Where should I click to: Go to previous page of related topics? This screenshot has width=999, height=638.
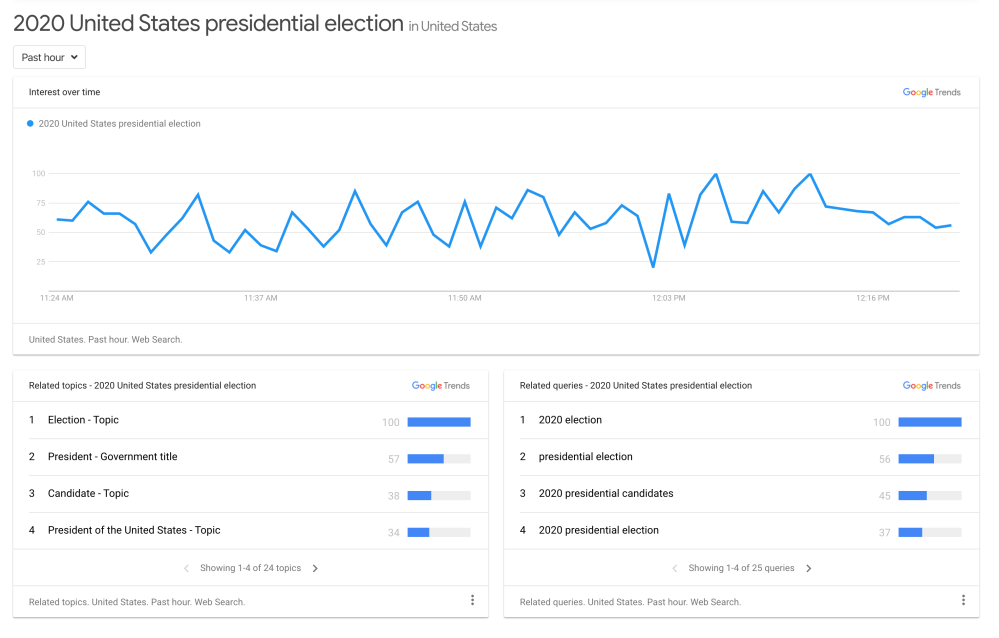coord(186,568)
